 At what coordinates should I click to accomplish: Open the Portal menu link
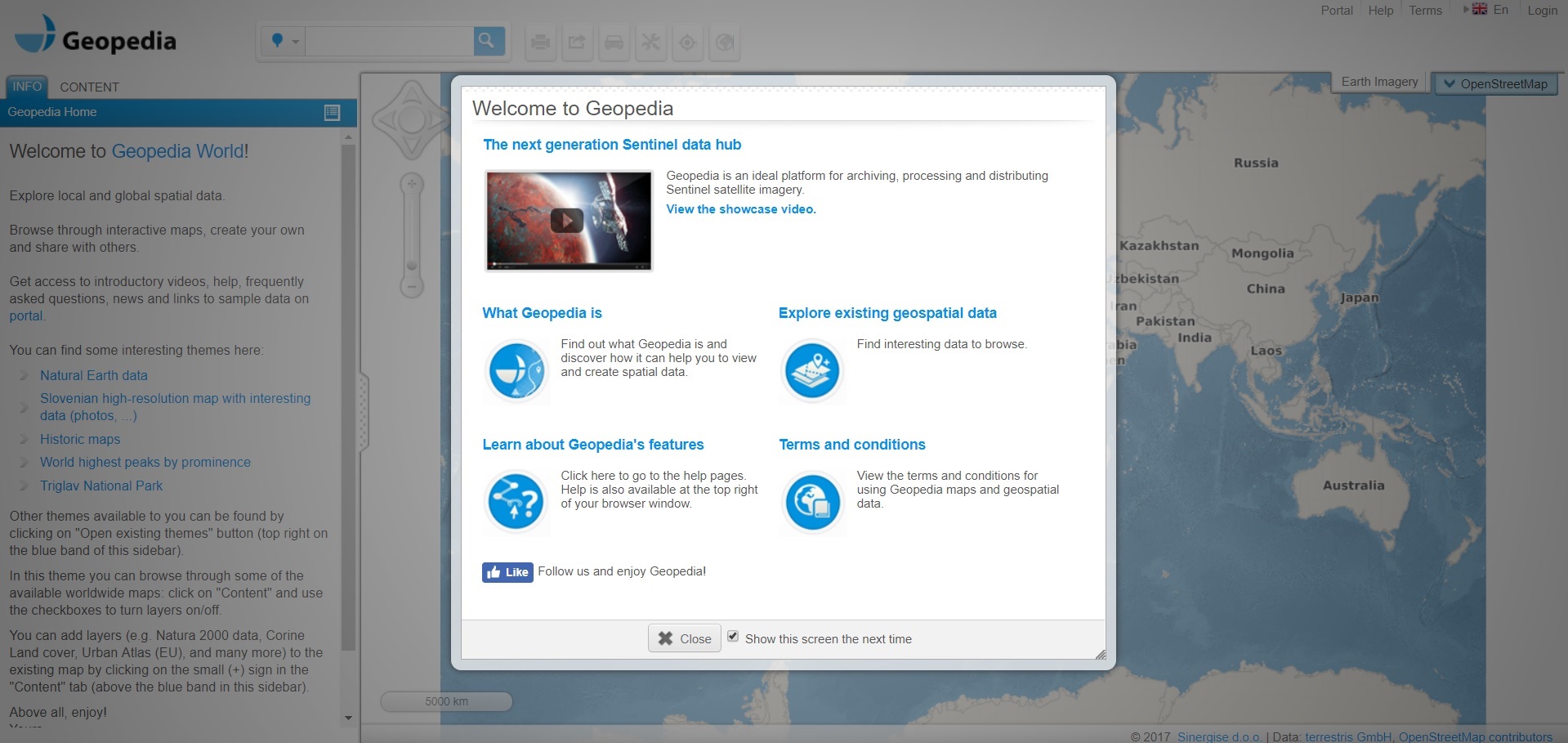point(1337,10)
